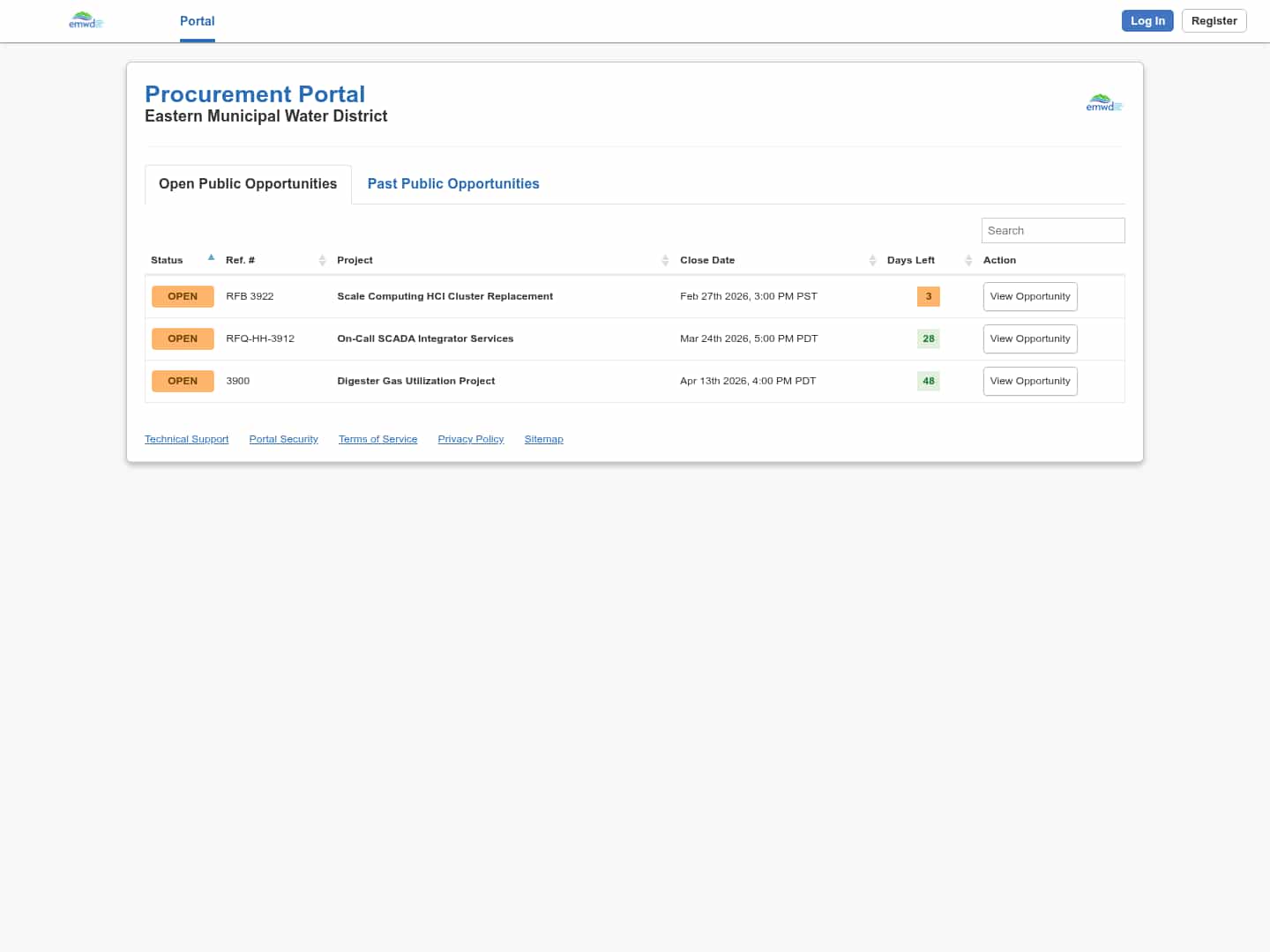Sort by Project column arrows
This screenshot has width=1270, height=952.
coord(665,260)
